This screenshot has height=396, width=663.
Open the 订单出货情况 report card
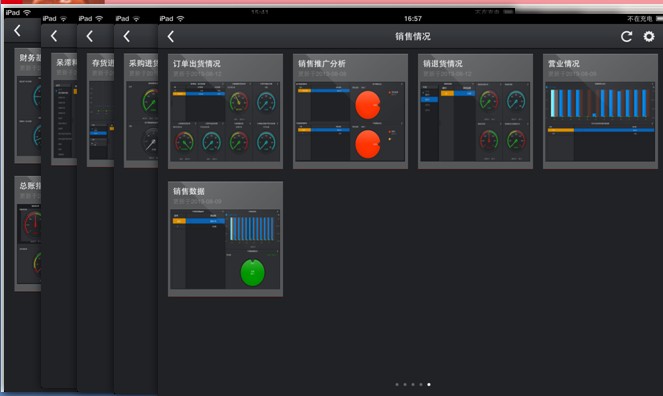coord(225,111)
